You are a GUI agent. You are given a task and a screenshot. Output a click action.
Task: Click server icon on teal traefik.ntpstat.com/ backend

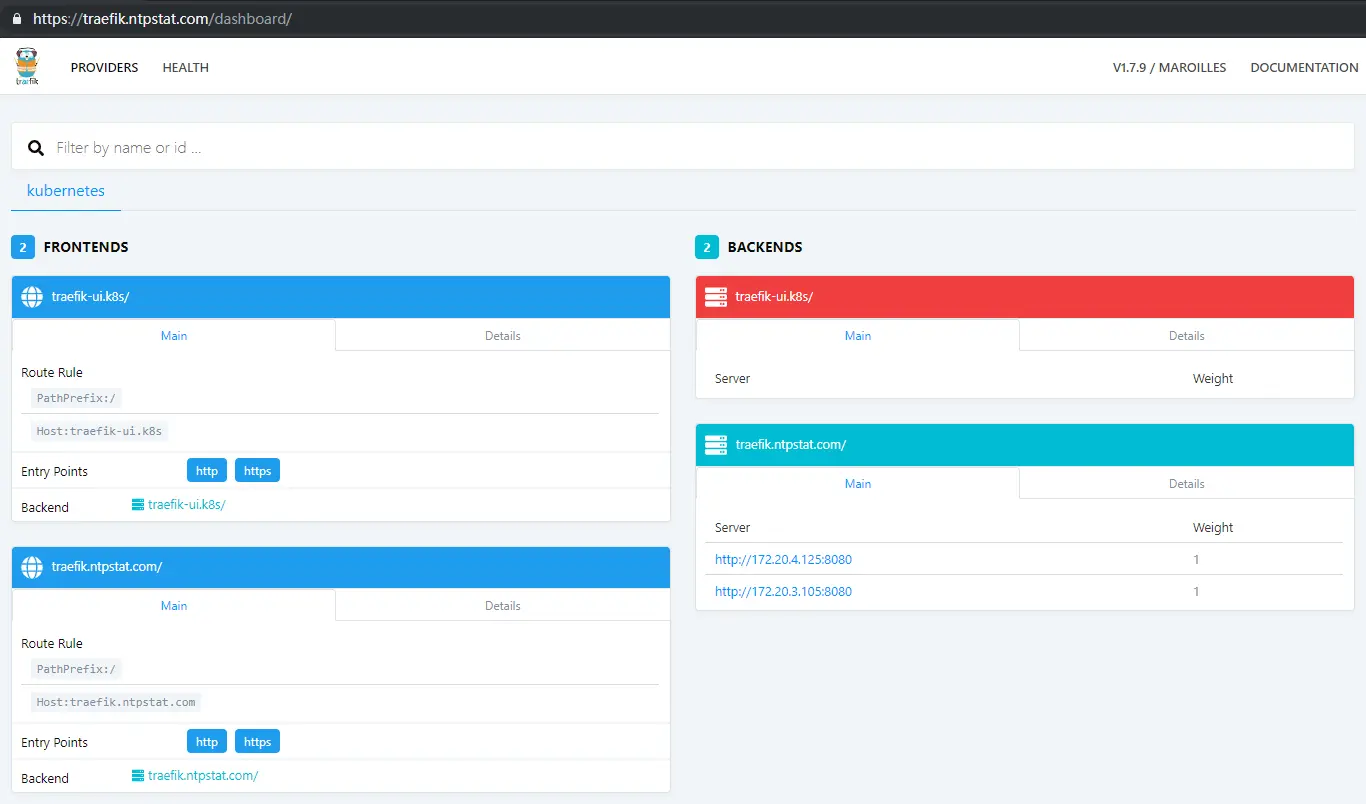[715, 445]
